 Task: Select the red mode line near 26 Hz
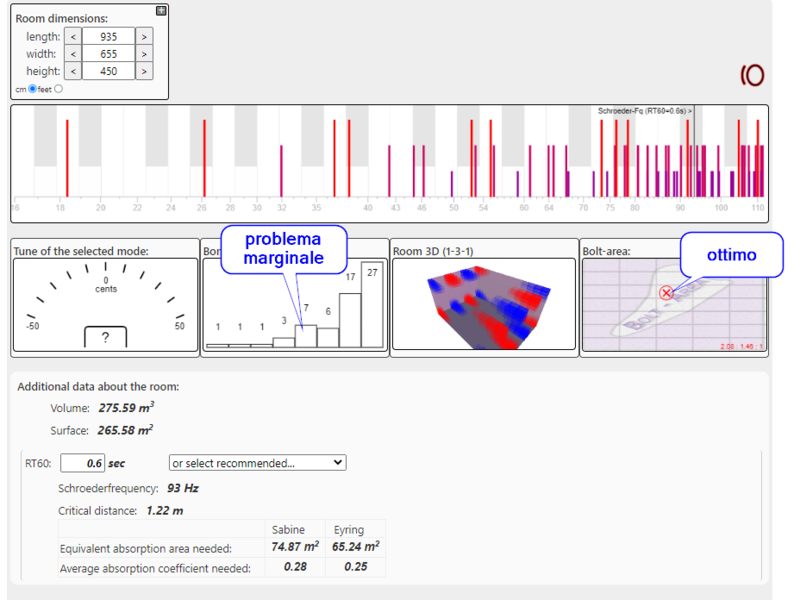point(203,158)
